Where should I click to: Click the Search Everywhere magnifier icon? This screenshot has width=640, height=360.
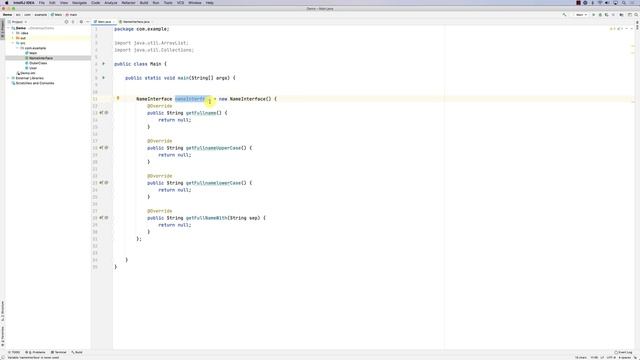point(636,15)
